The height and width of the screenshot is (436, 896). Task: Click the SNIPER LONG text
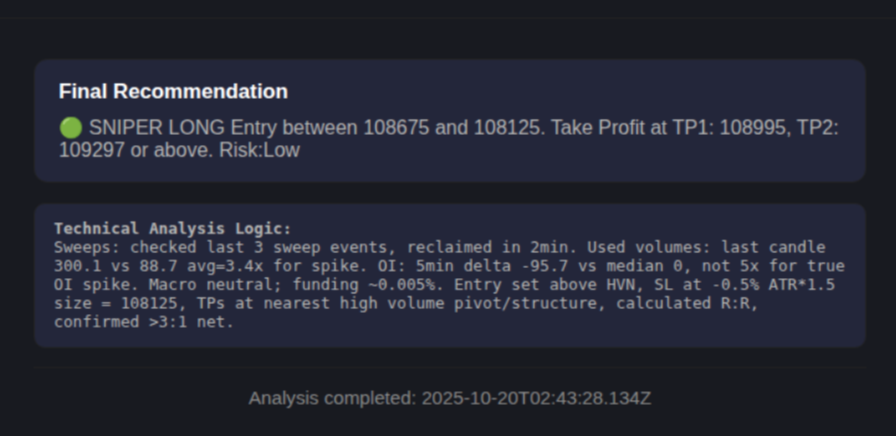click(157, 127)
